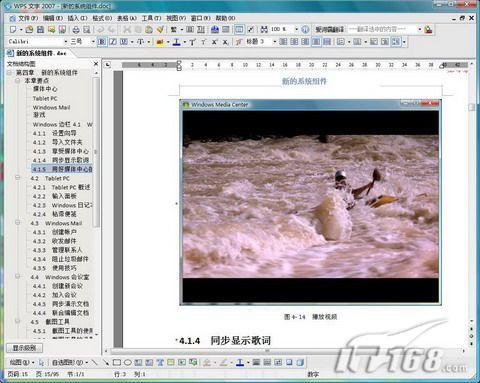This screenshot has height=383, width=480.
Task: Toggle Underline formatting
Action: point(124,42)
